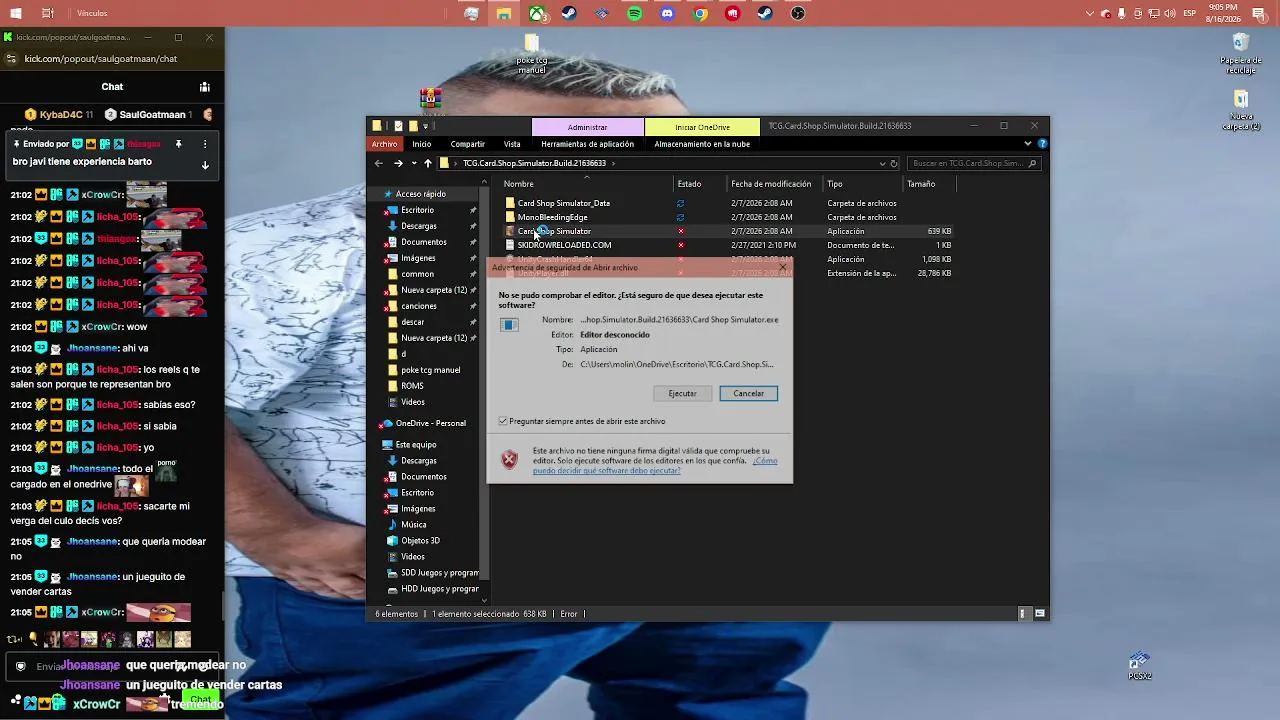Show hidden system tray icons
Screen dimensions: 1280x720
coord(1090,14)
